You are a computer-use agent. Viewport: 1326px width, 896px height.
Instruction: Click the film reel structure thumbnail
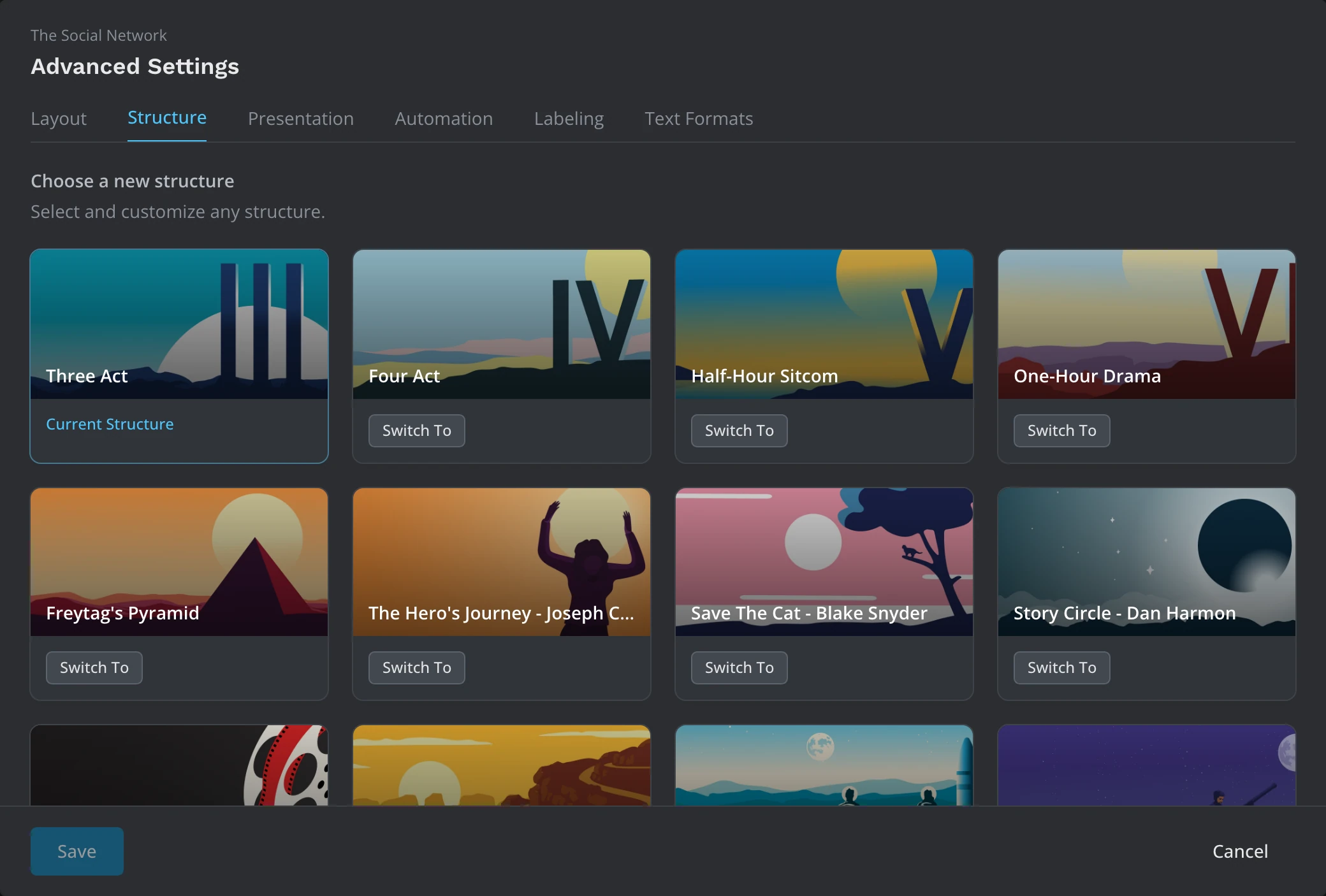179,765
